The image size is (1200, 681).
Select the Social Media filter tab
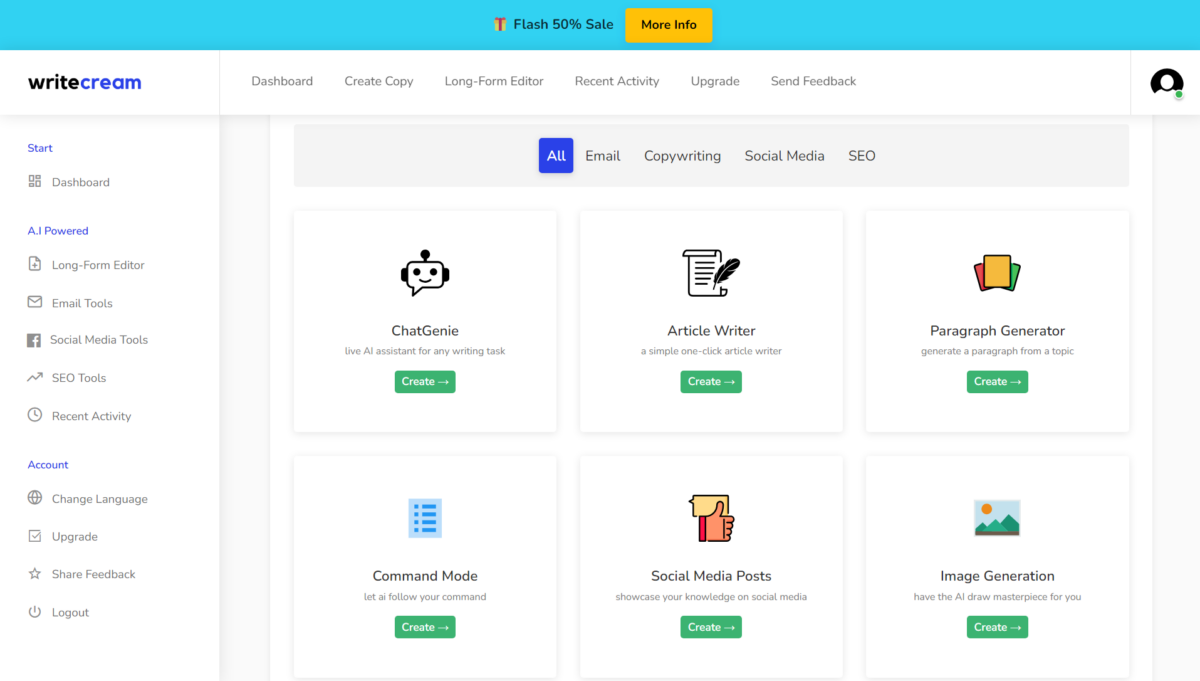click(x=784, y=155)
